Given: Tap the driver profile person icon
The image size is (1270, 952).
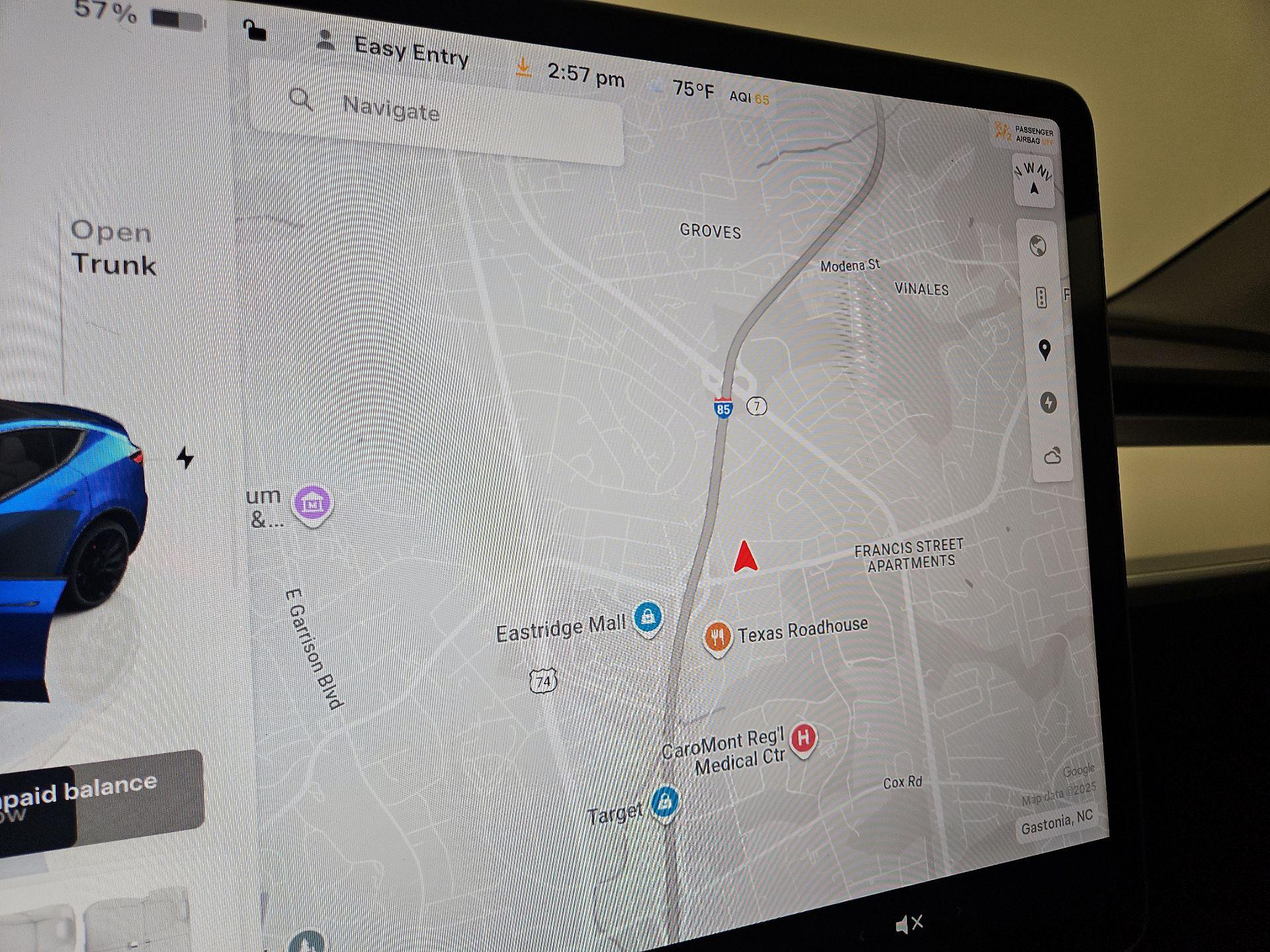Looking at the screenshot, I should point(325,40).
